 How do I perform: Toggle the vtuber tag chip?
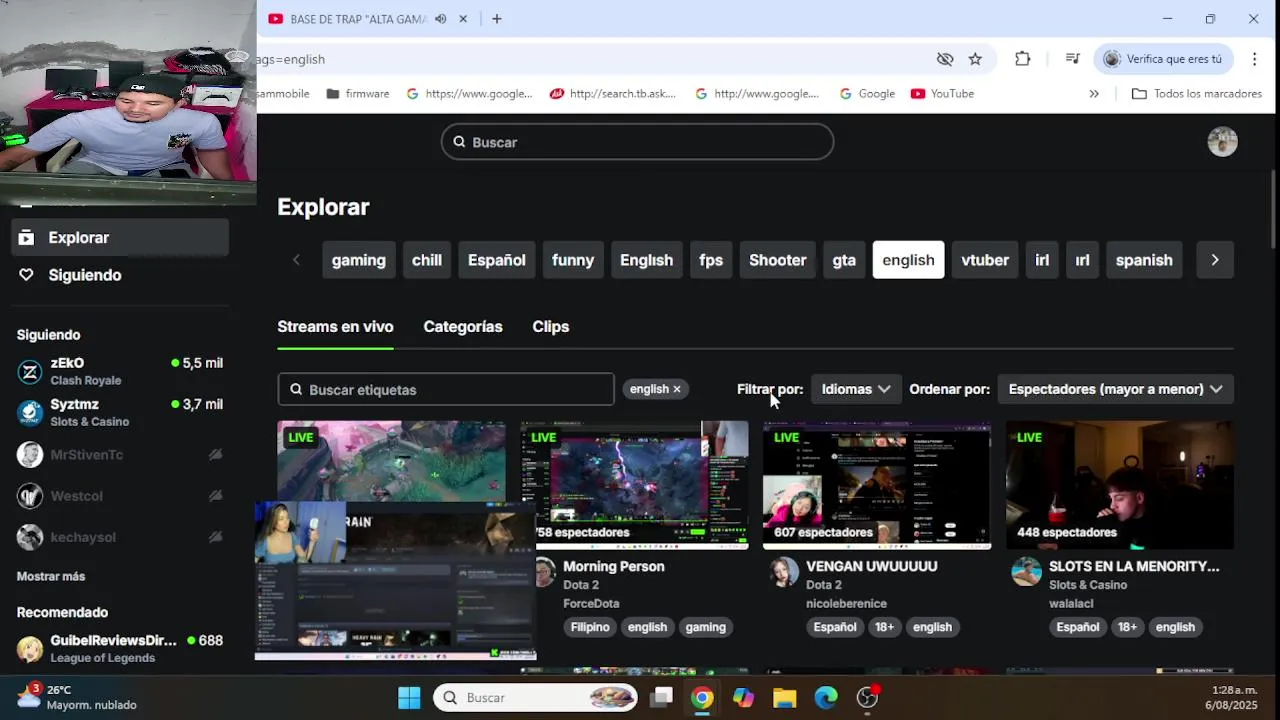[x=985, y=260]
